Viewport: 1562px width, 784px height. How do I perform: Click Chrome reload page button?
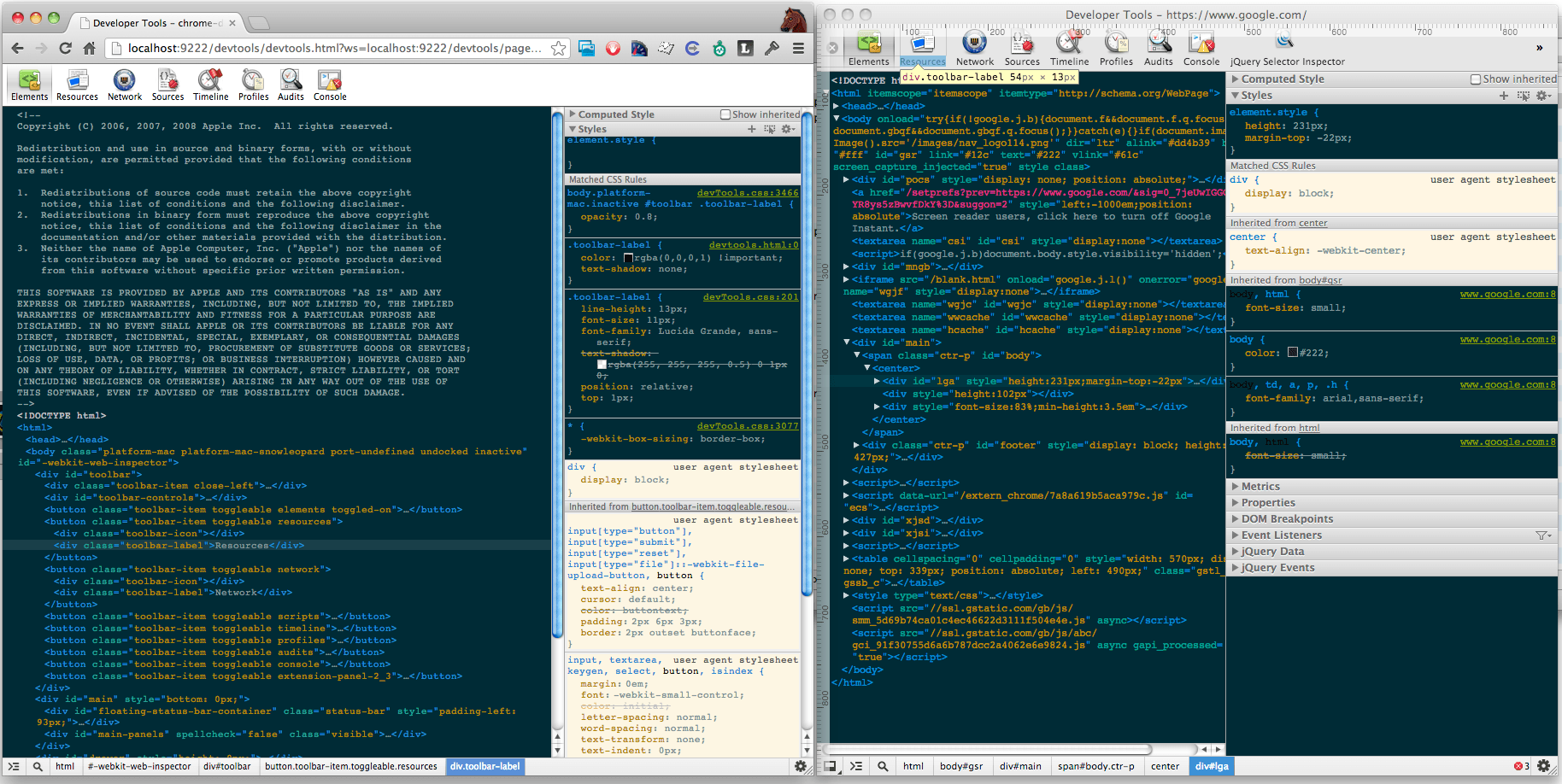[65, 48]
